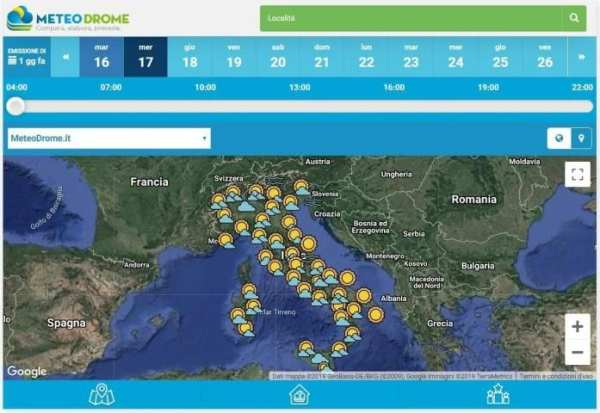
Task: Click the time slider handle
Action: click(16, 106)
